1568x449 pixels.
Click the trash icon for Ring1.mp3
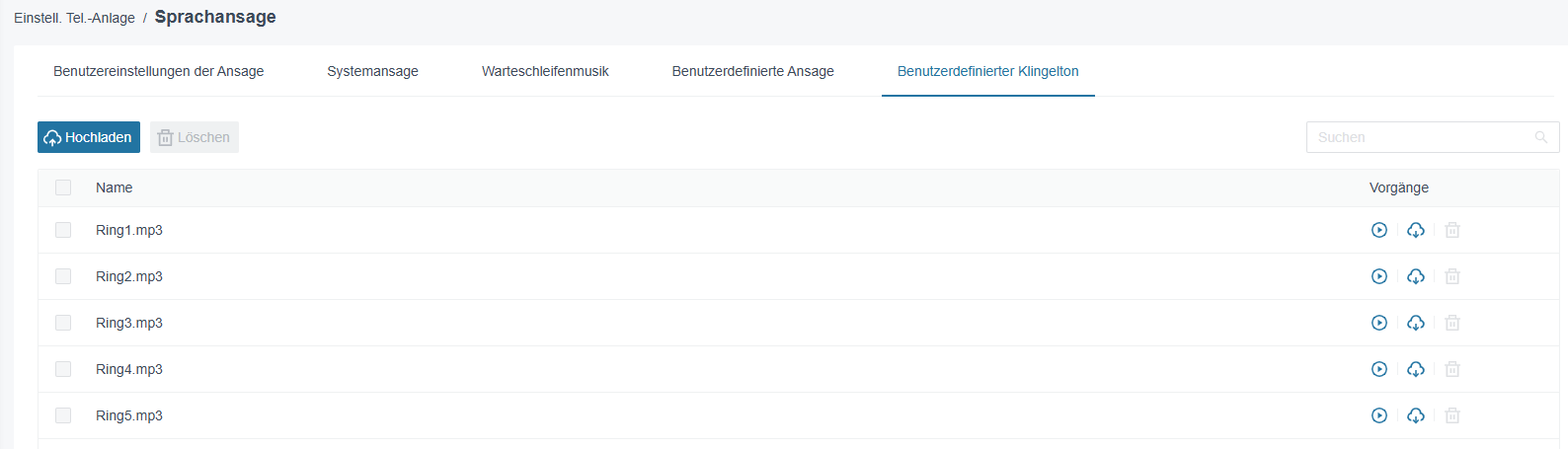pos(1452,230)
